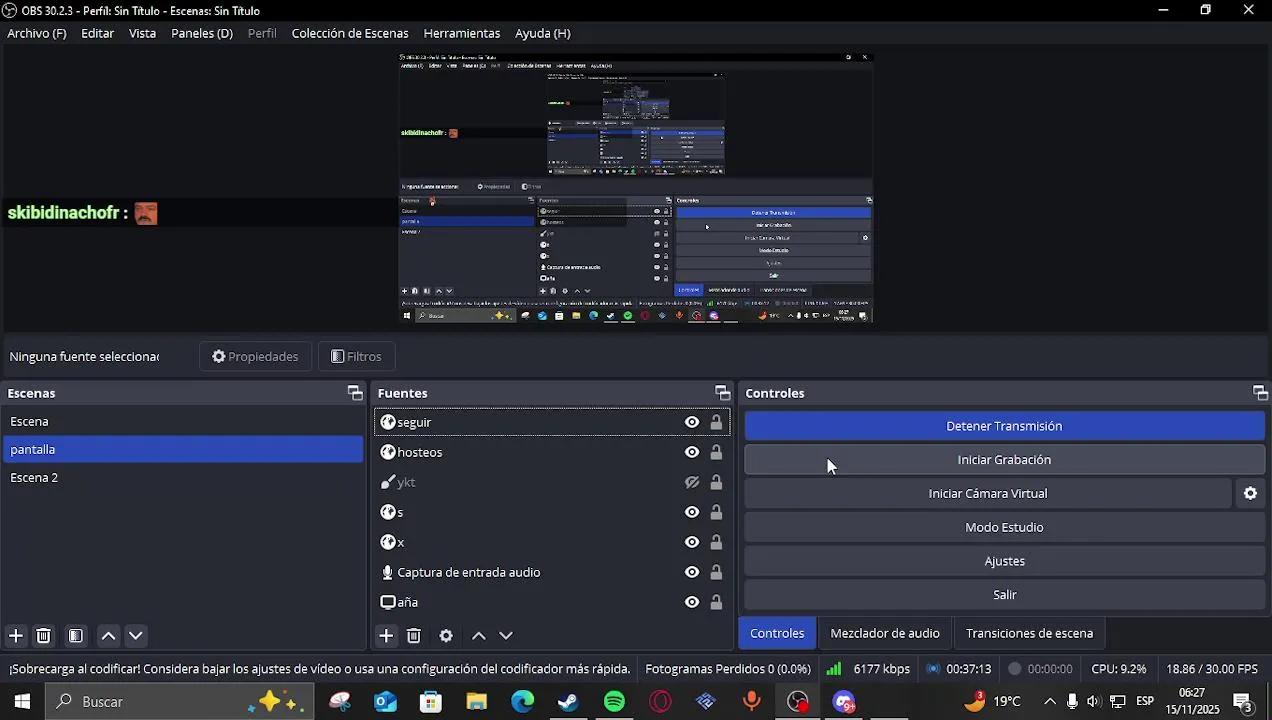Viewport: 1272px width, 720px height.
Task: Click the Filtros button
Action: coord(356,357)
